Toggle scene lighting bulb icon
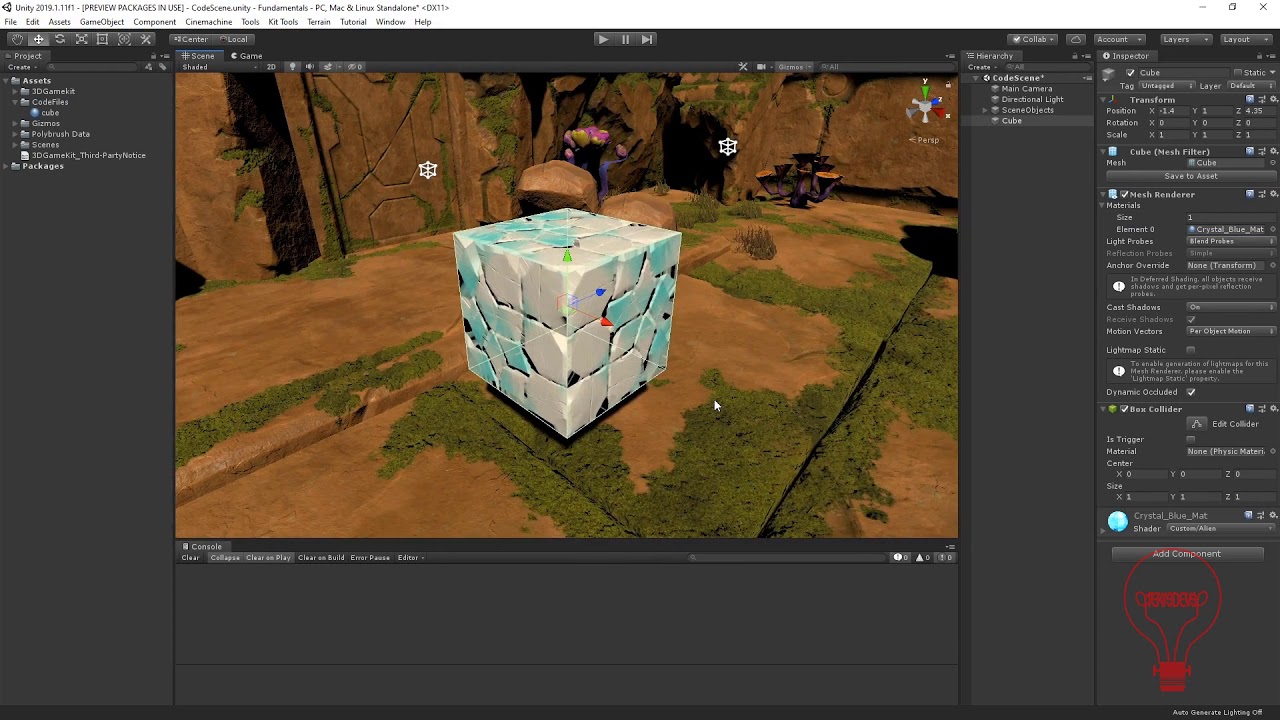1280x720 pixels. (292, 67)
